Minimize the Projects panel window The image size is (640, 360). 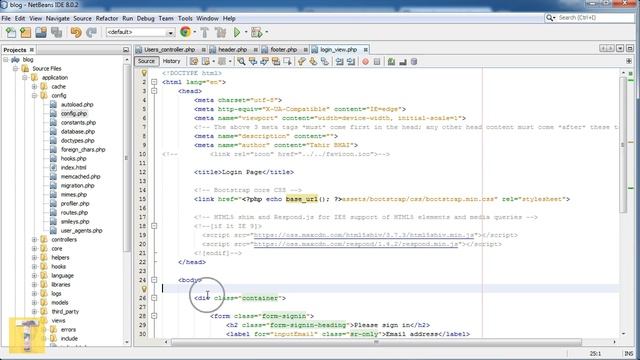pos(126,49)
